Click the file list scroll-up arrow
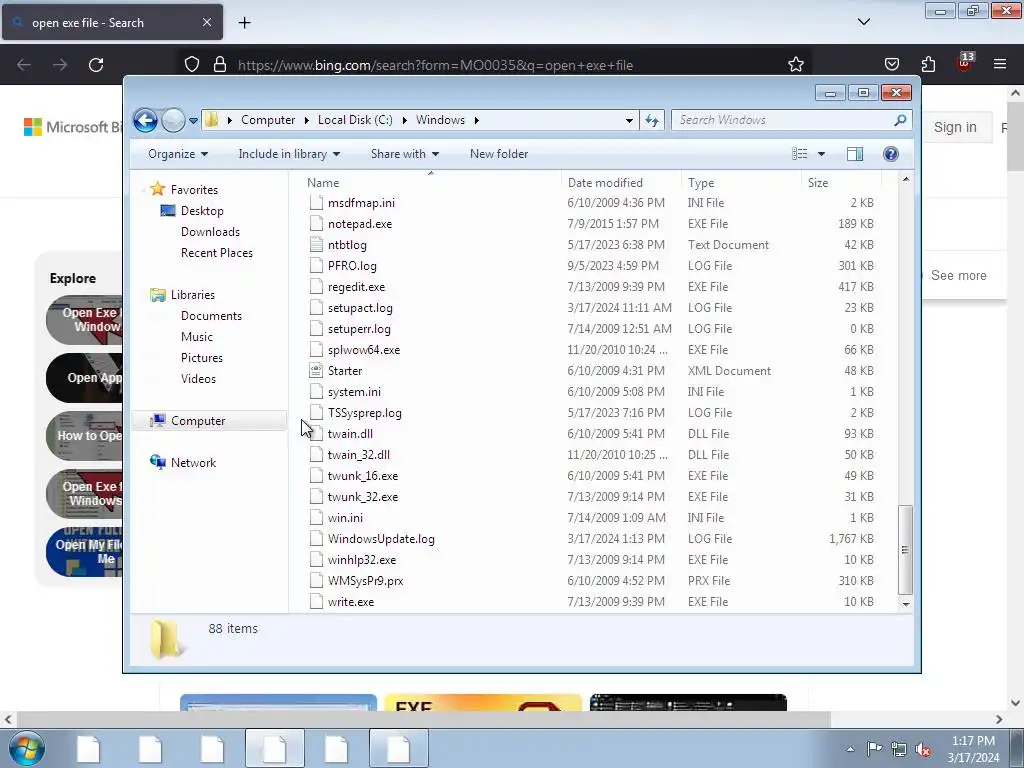Viewport: 1024px width, 768px height. pos(906,180)
